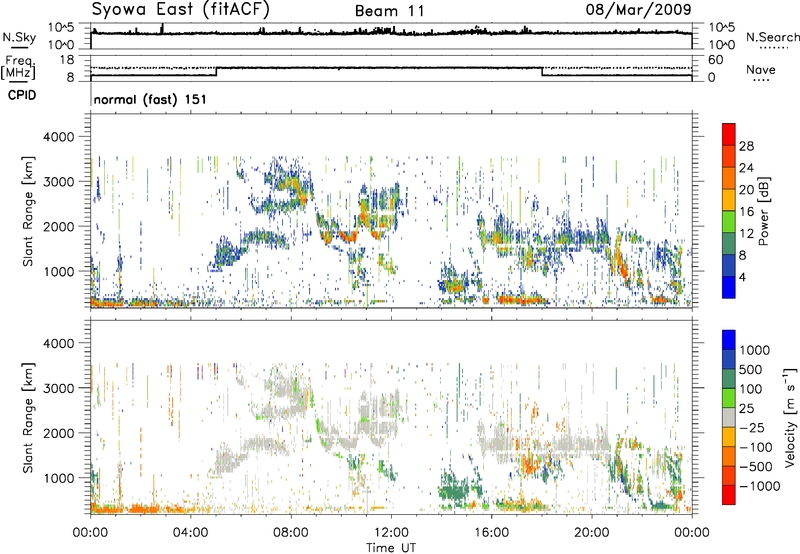
Task: Select the red bottom Velocity color bar segment
Action: click(x=729, y=495)
